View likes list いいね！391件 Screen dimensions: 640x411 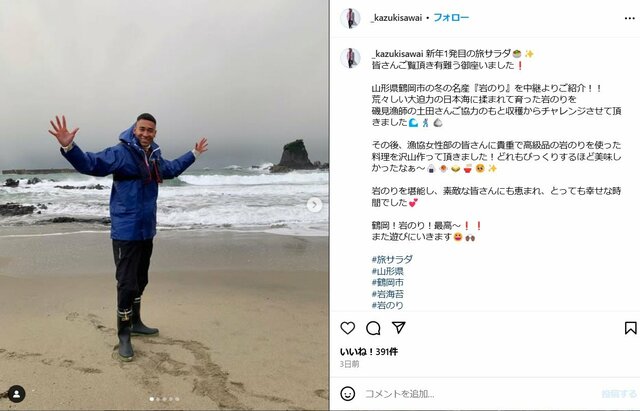pos(369,351)
